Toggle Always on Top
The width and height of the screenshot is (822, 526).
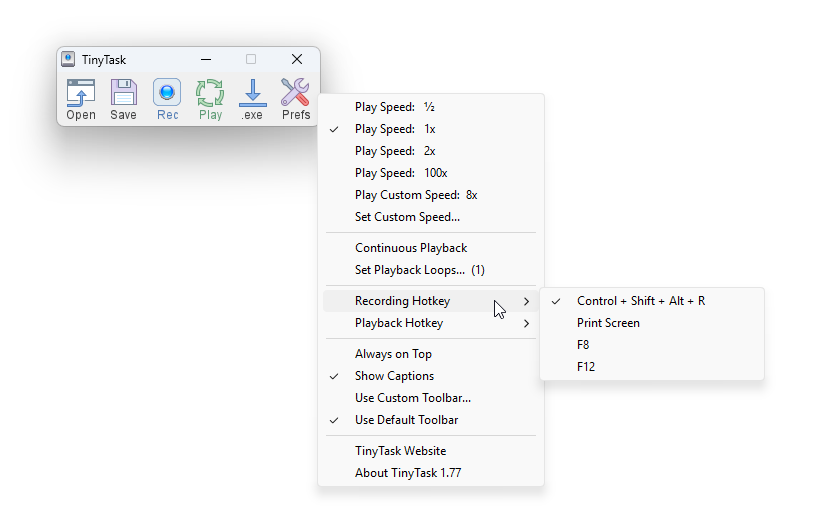click(431, 354)
